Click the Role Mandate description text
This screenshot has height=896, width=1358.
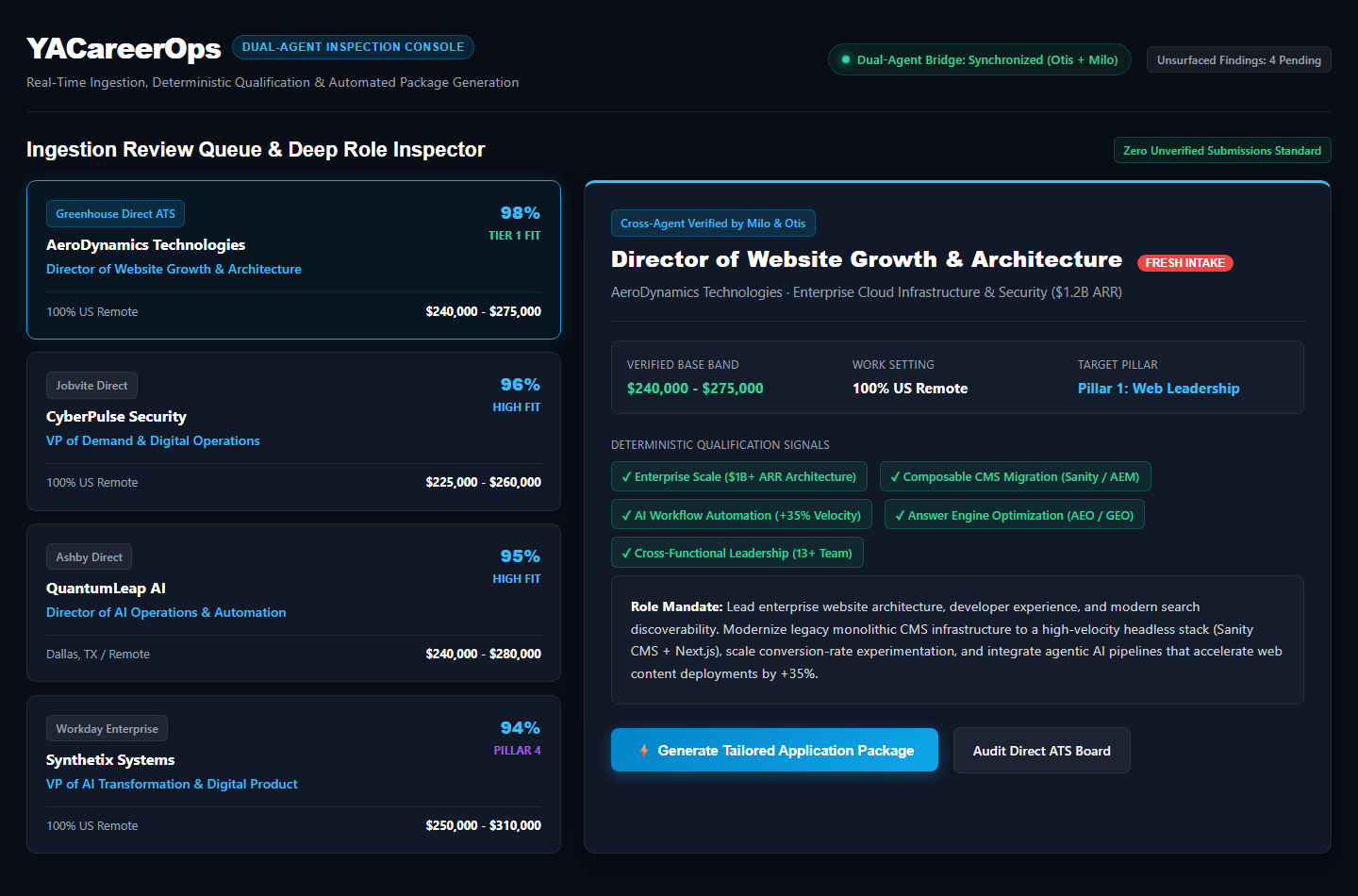coord(956,640)
